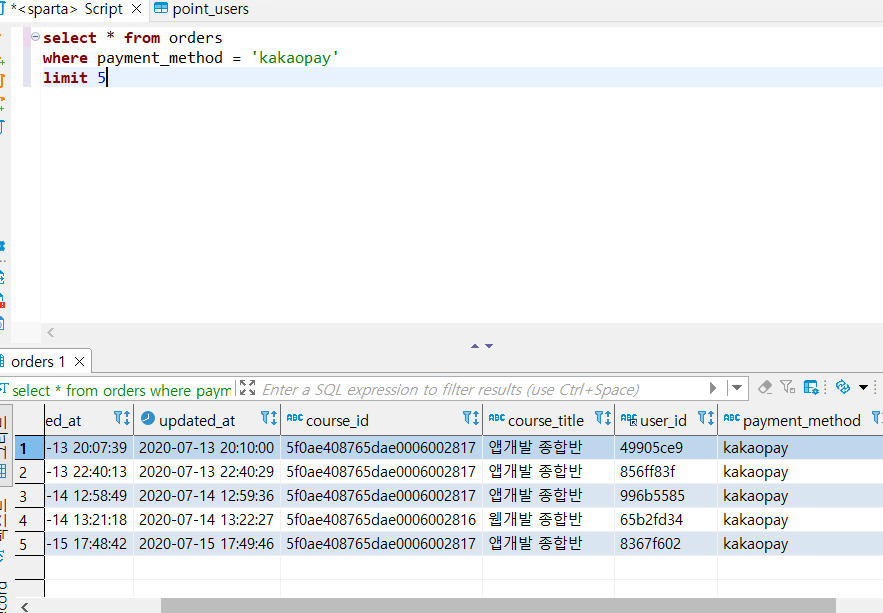883x613 pixels.
Task: Open the filter history dropdown
Action: click(x=737, y=388)
